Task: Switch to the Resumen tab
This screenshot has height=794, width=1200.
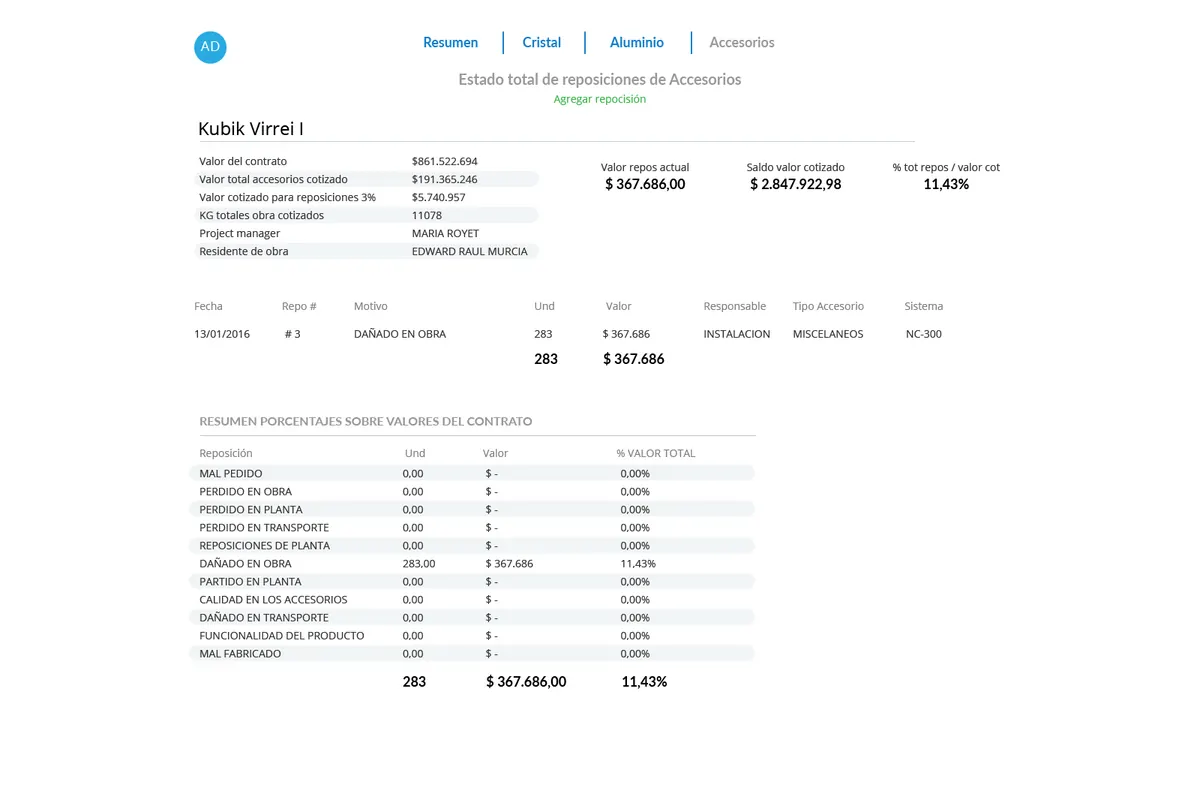Action: click(450, 43)
